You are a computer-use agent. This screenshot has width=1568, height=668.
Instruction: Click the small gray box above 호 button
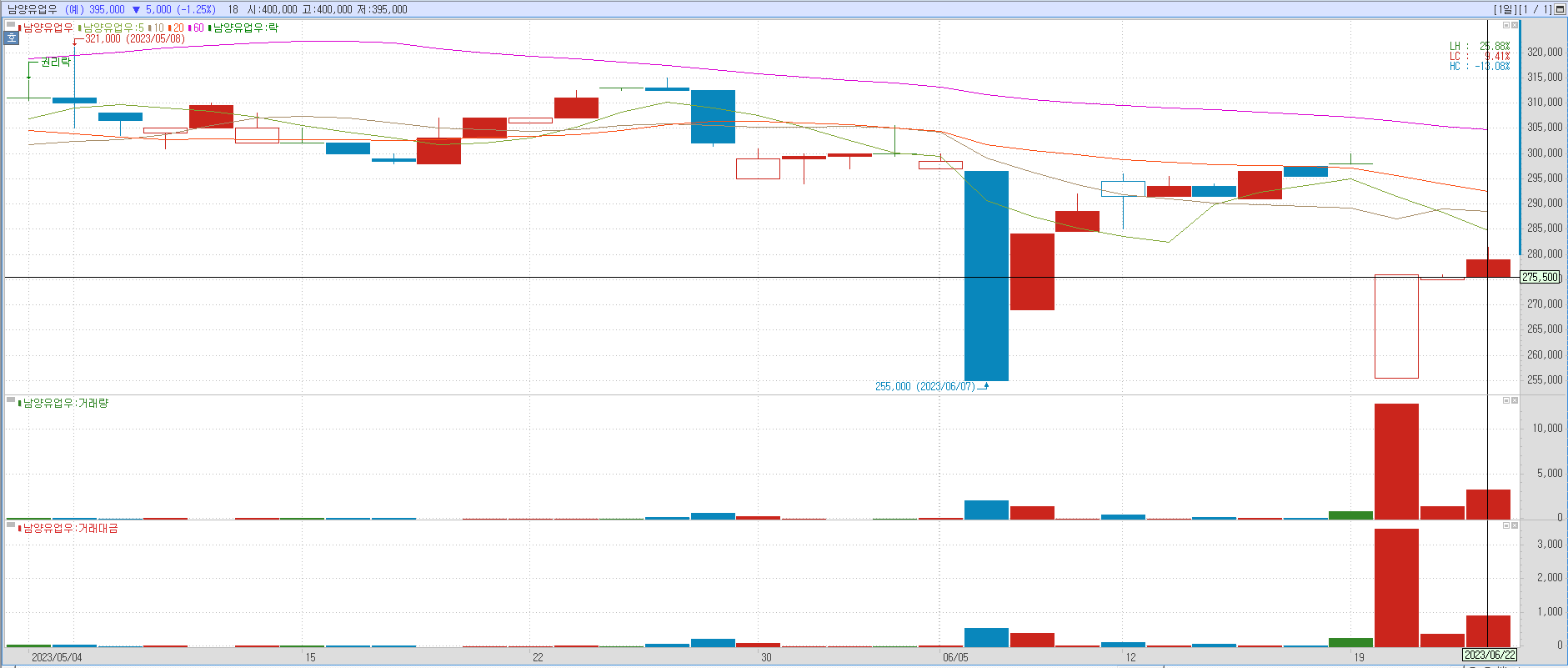pos(12,27)
